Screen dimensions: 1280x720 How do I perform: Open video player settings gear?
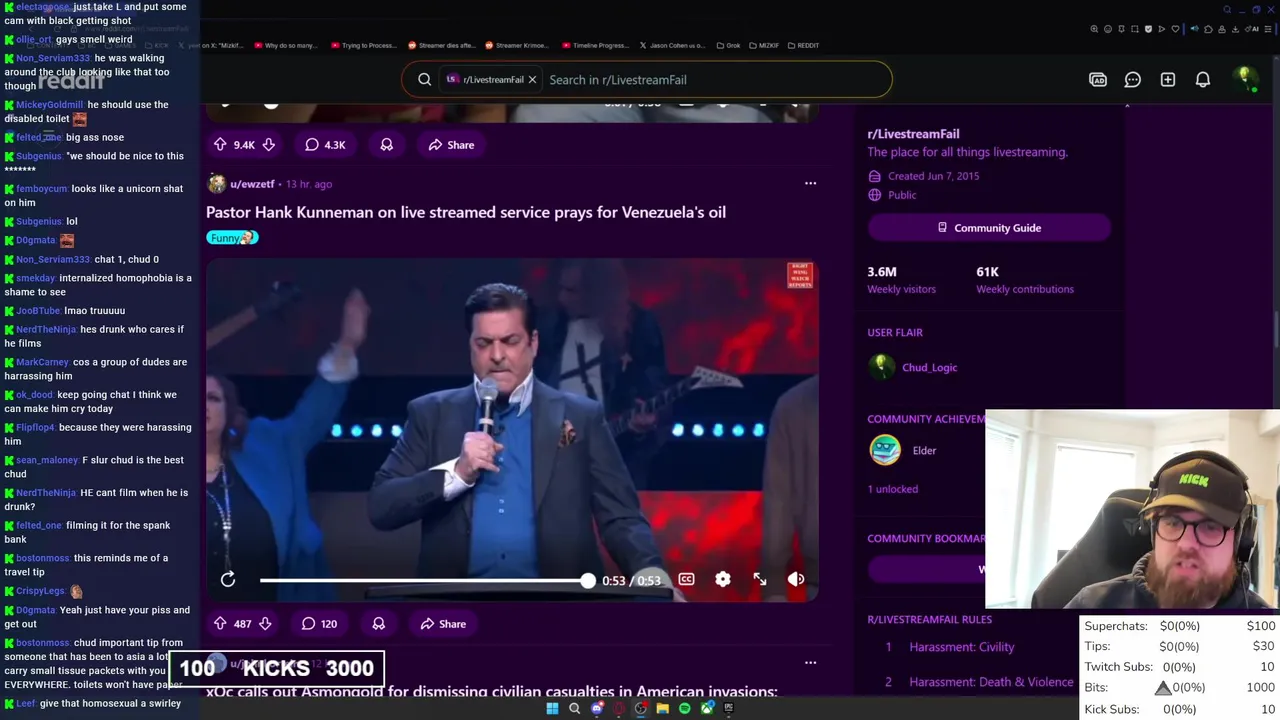[723, 580]
